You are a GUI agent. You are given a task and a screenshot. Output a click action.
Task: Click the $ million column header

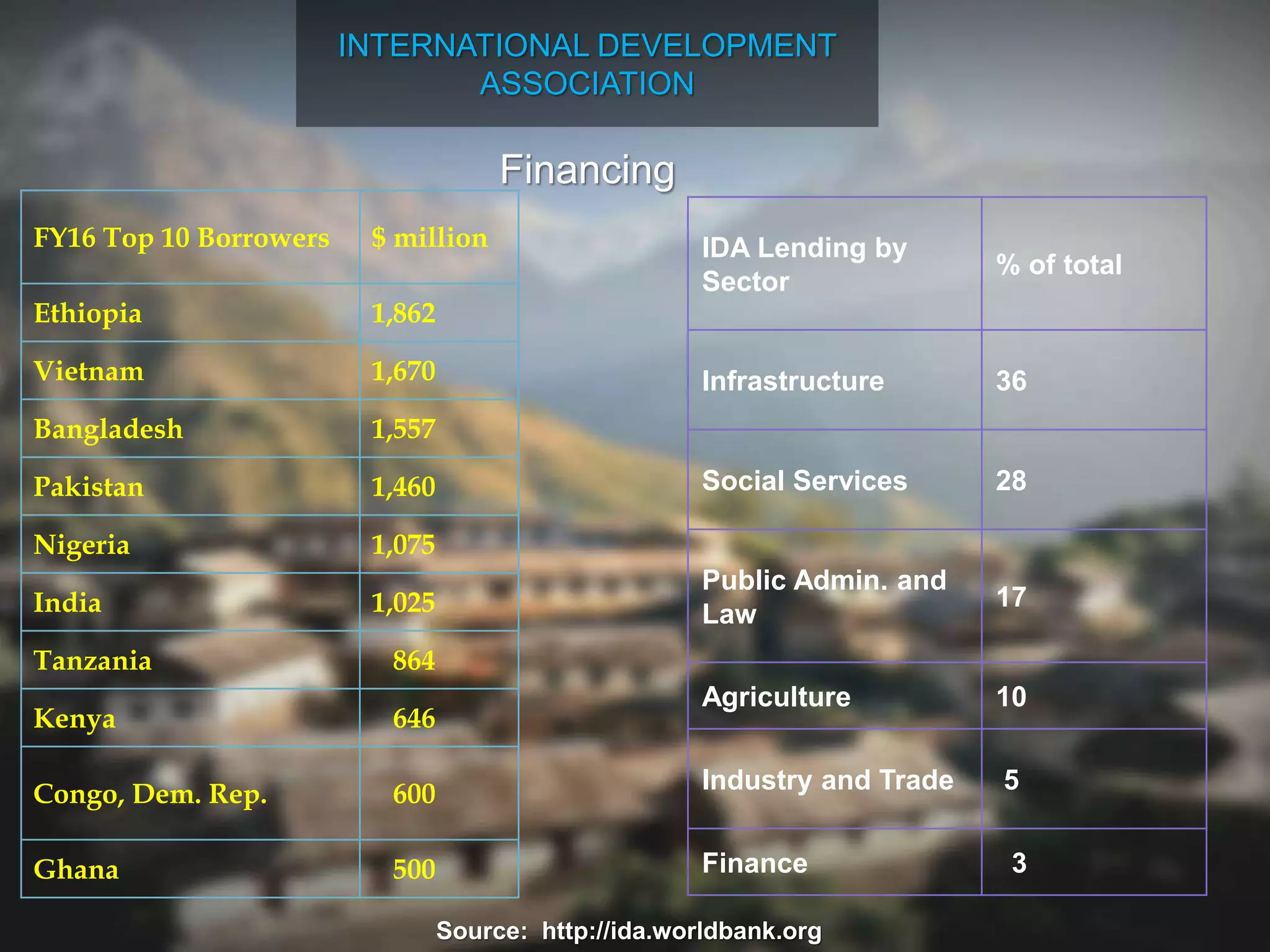pyautogui.click(x=429, y=237)
